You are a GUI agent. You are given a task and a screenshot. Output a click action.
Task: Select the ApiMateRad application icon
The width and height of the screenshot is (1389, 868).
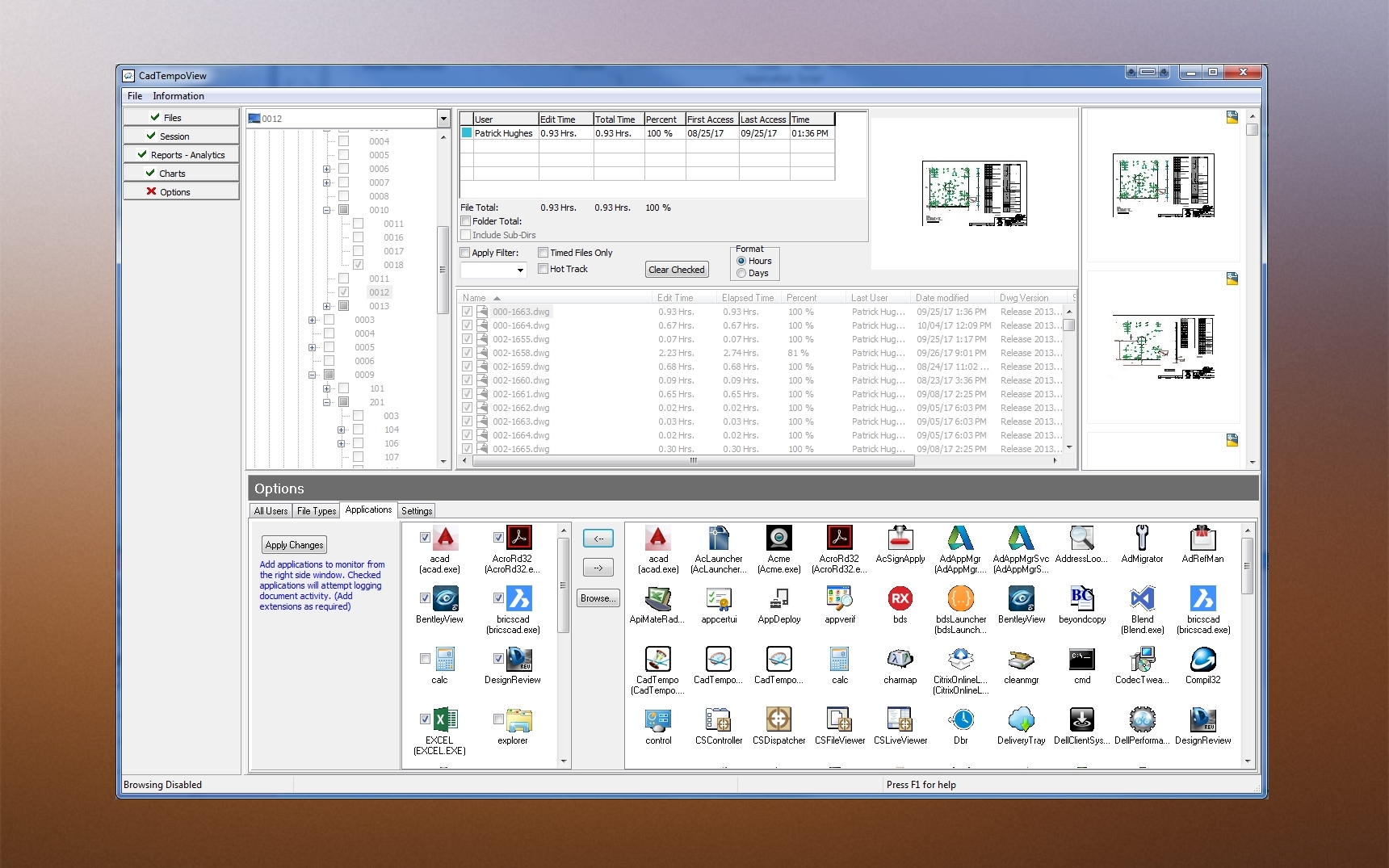657,599
